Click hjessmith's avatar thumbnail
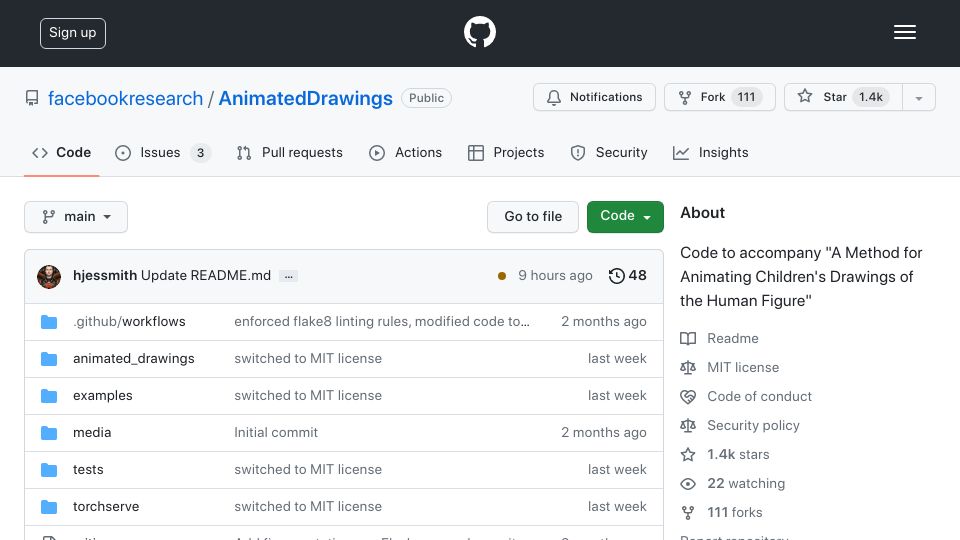Image resolution: width=960 pixels, height=540 pixels. pos(49,277)
